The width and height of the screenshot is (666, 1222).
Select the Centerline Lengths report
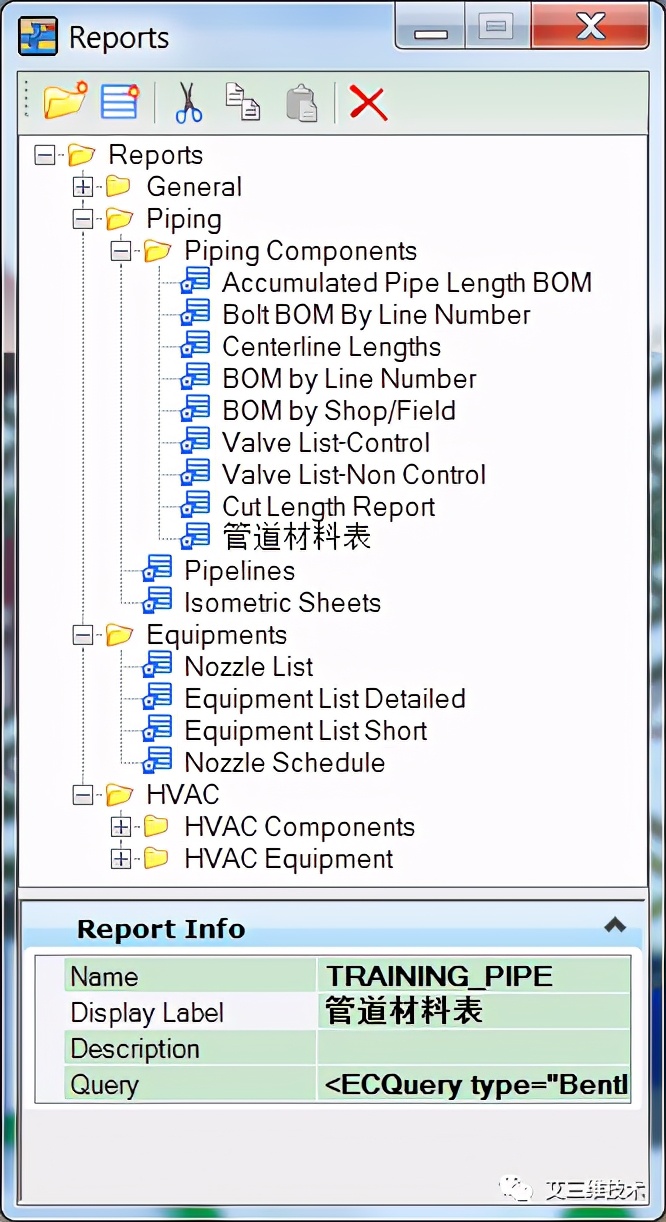click(331, 347)
